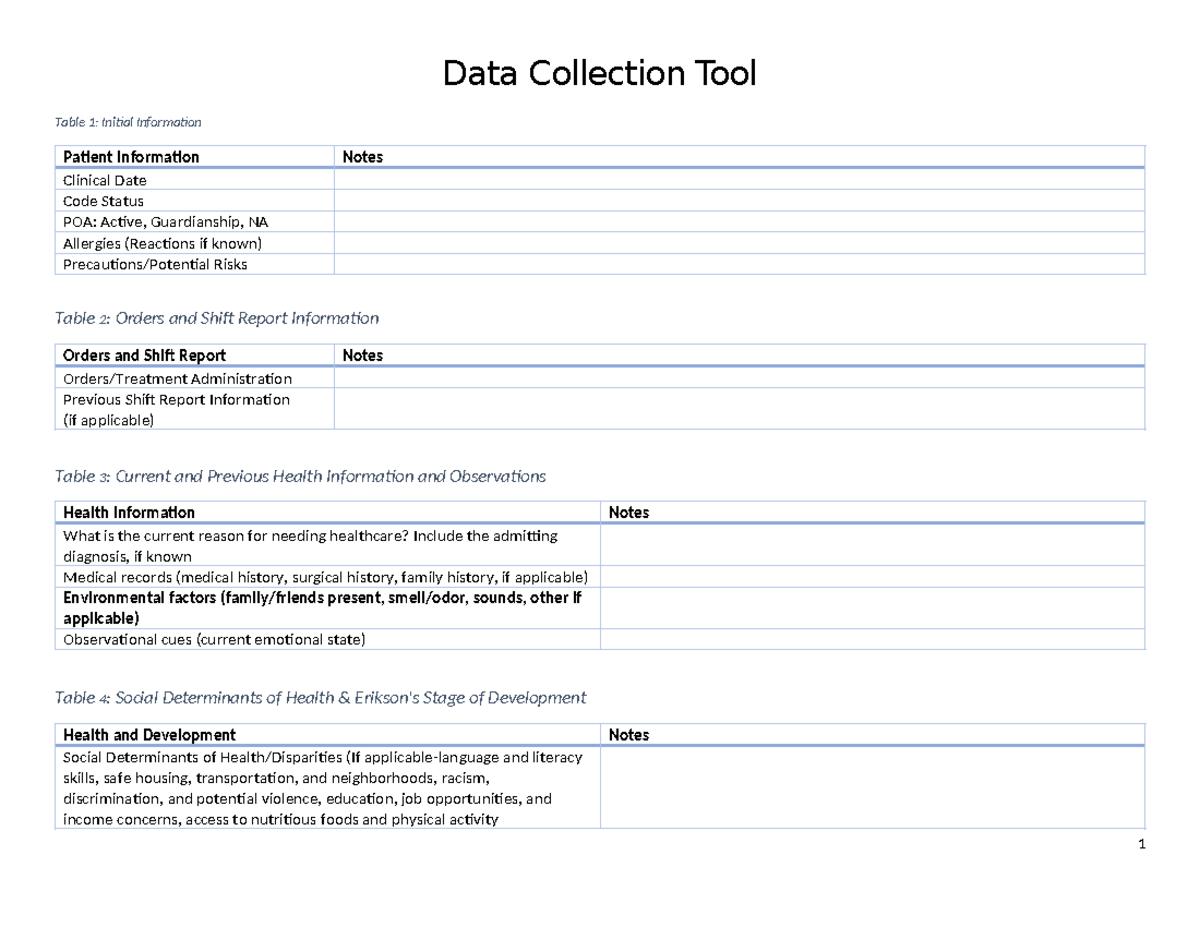
Task: Click 'Observational cues (current emotional state)' row
Action: pyautogui.click(x=327, y=639)
